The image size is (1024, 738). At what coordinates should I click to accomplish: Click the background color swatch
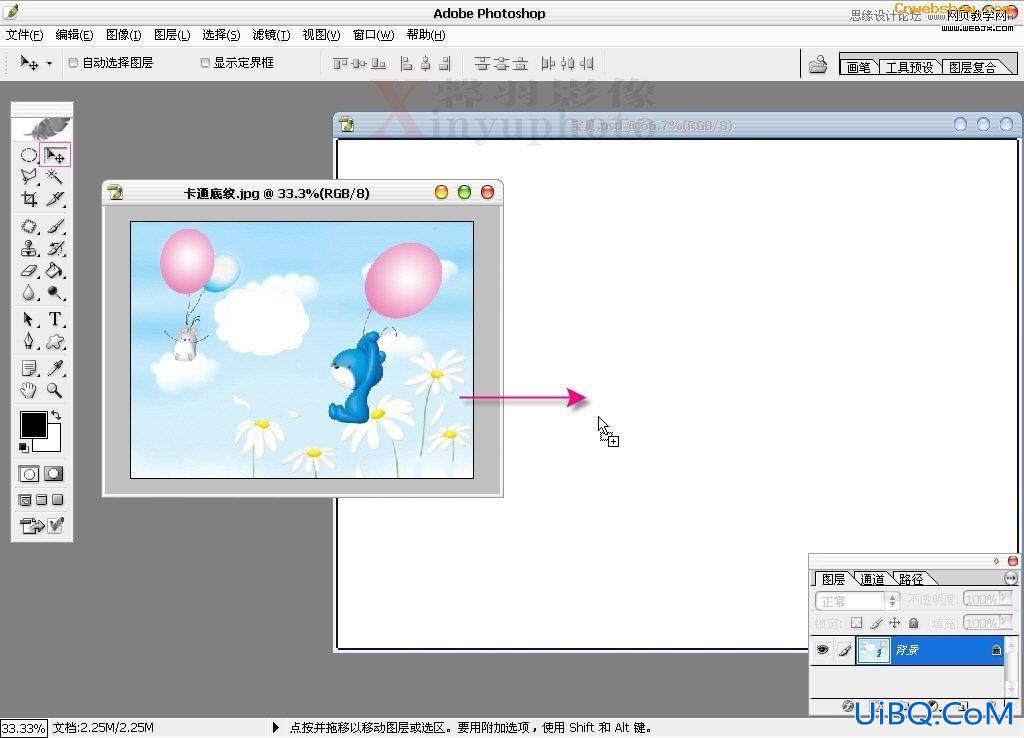(53, 443)
